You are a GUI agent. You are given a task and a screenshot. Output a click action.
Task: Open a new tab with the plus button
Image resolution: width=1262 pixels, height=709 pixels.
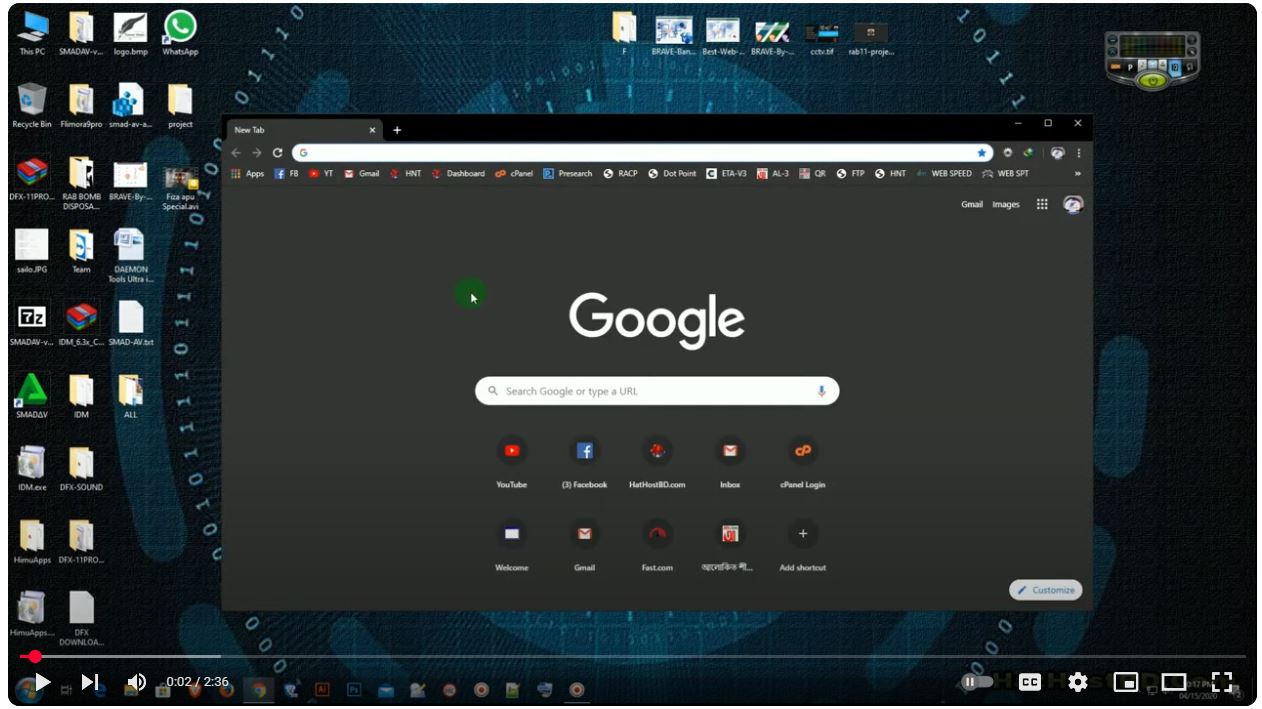(397, 130)
